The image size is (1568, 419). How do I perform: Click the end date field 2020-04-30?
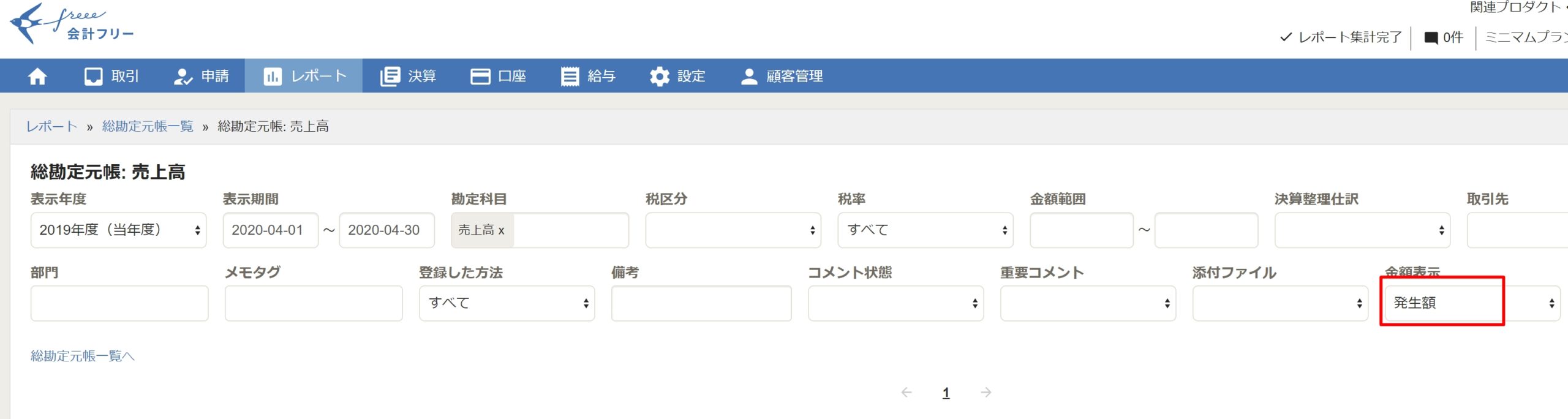386,230
